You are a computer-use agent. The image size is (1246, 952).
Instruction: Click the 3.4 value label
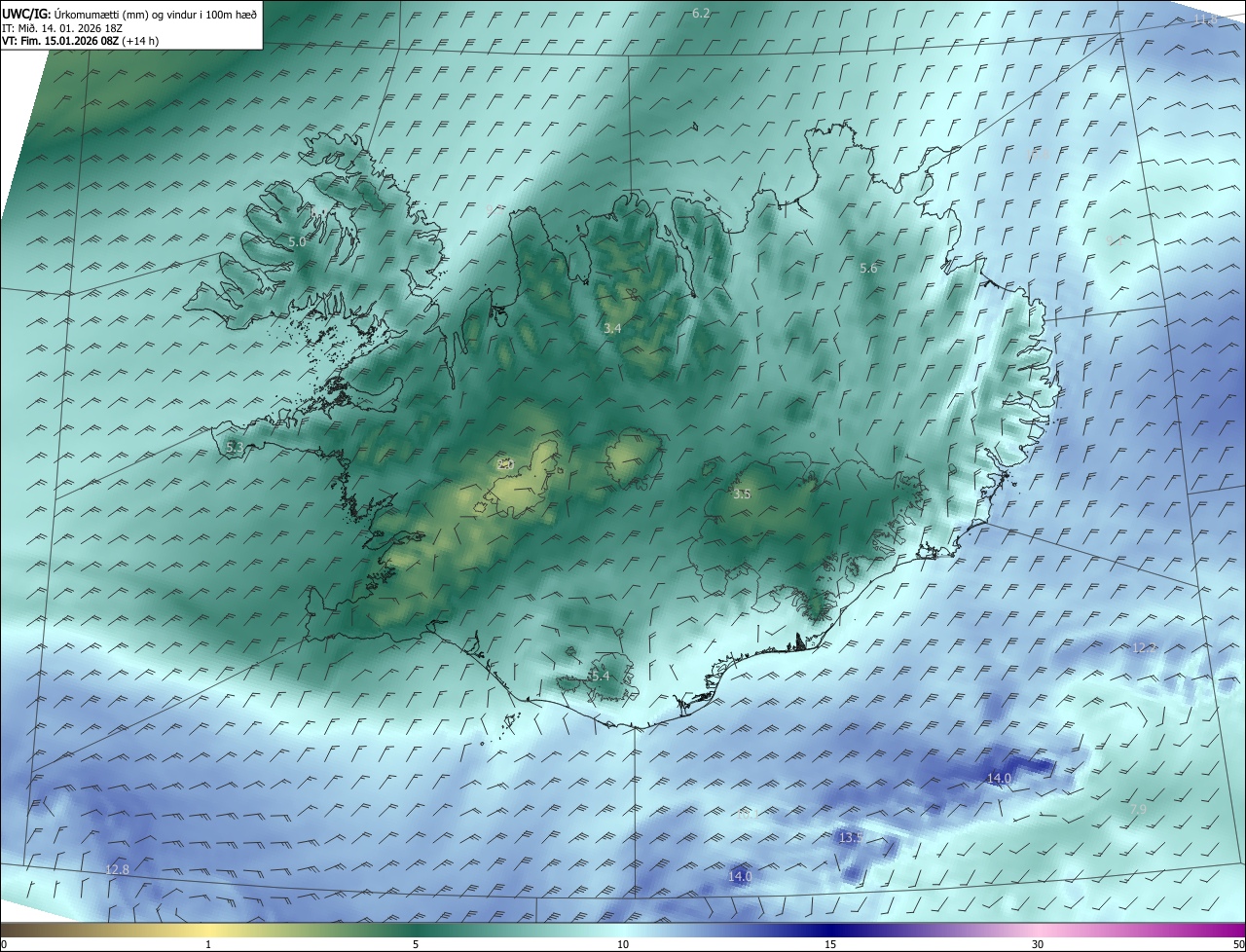612,329
